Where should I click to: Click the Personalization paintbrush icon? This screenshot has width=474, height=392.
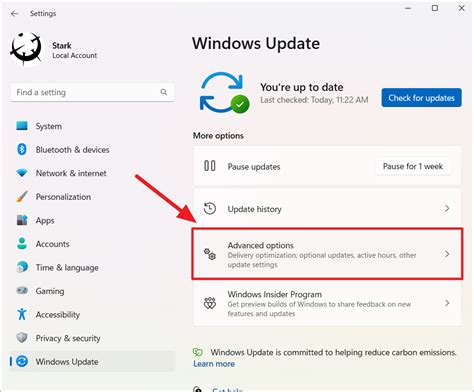tap(22, 196)
